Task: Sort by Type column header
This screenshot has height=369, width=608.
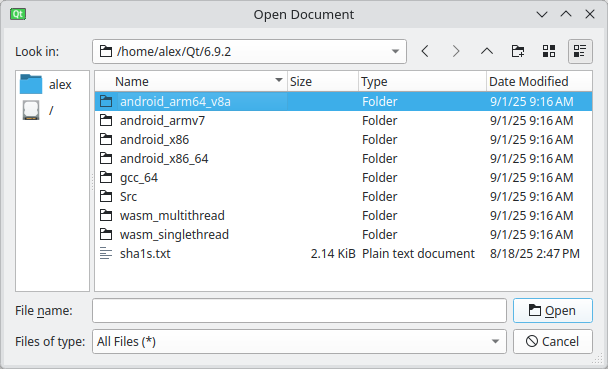Action: pos(422,81)
